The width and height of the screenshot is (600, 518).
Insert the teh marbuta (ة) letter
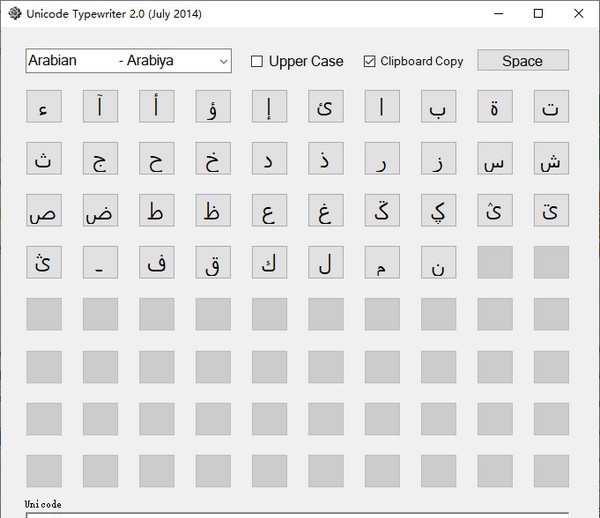495,106
